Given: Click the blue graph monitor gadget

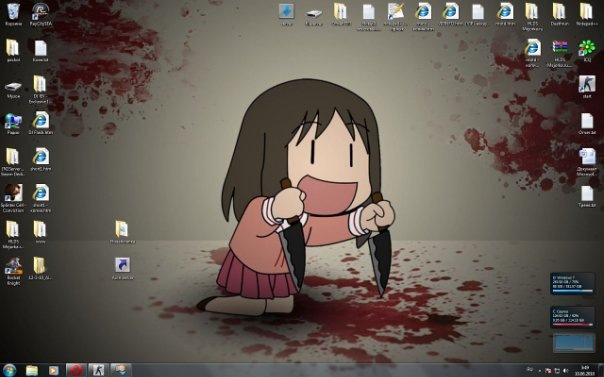Looking at the screenshot, I should [574, 343].
